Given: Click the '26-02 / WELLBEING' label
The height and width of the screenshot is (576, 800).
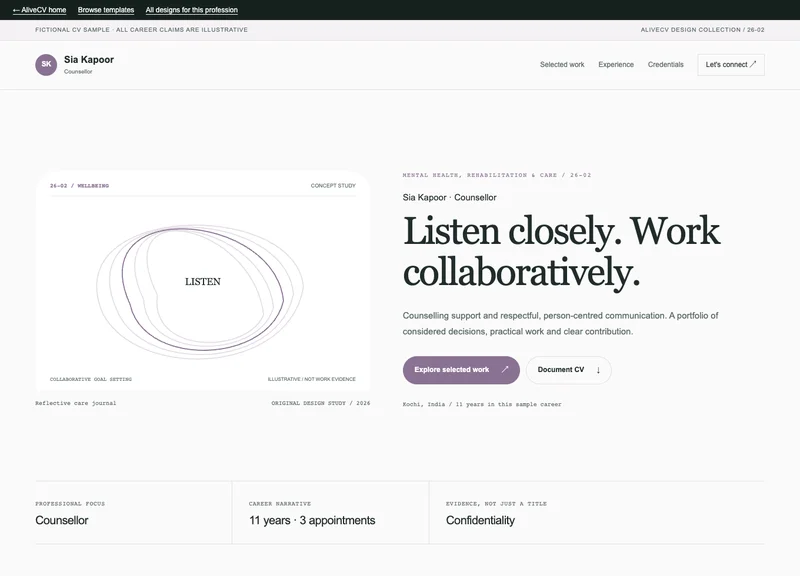Looking at the screenshot, I should pos(79,186).
